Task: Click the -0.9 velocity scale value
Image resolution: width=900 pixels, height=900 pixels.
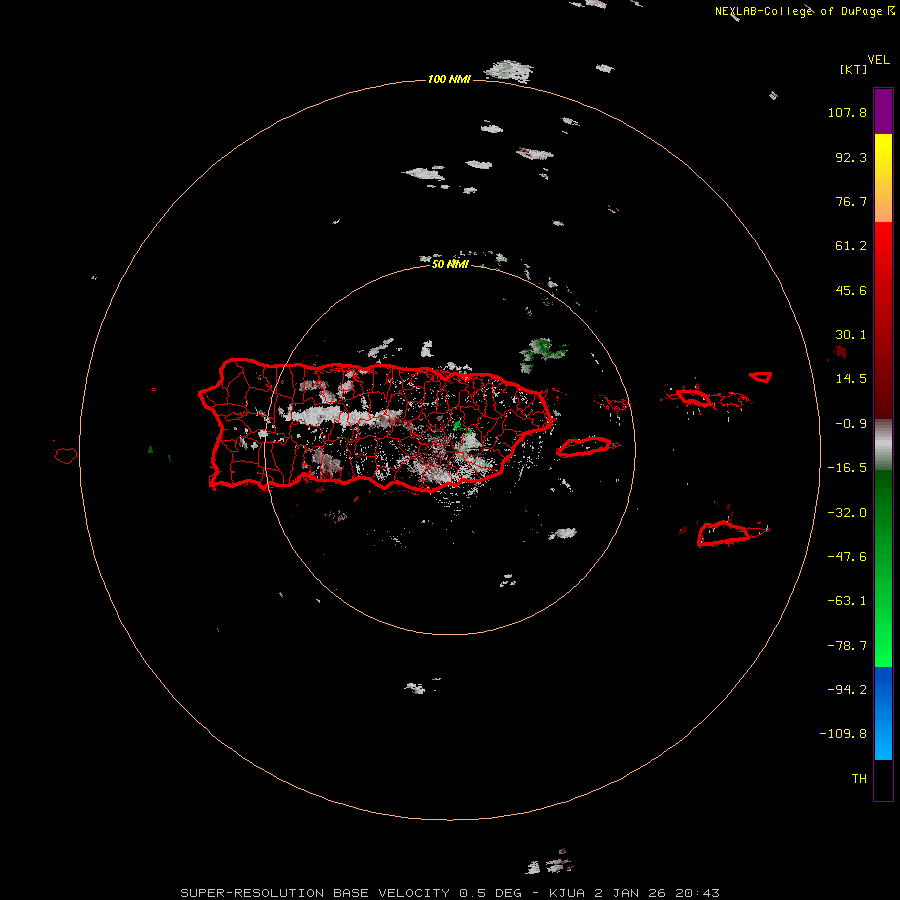Action: click(851, 424)
